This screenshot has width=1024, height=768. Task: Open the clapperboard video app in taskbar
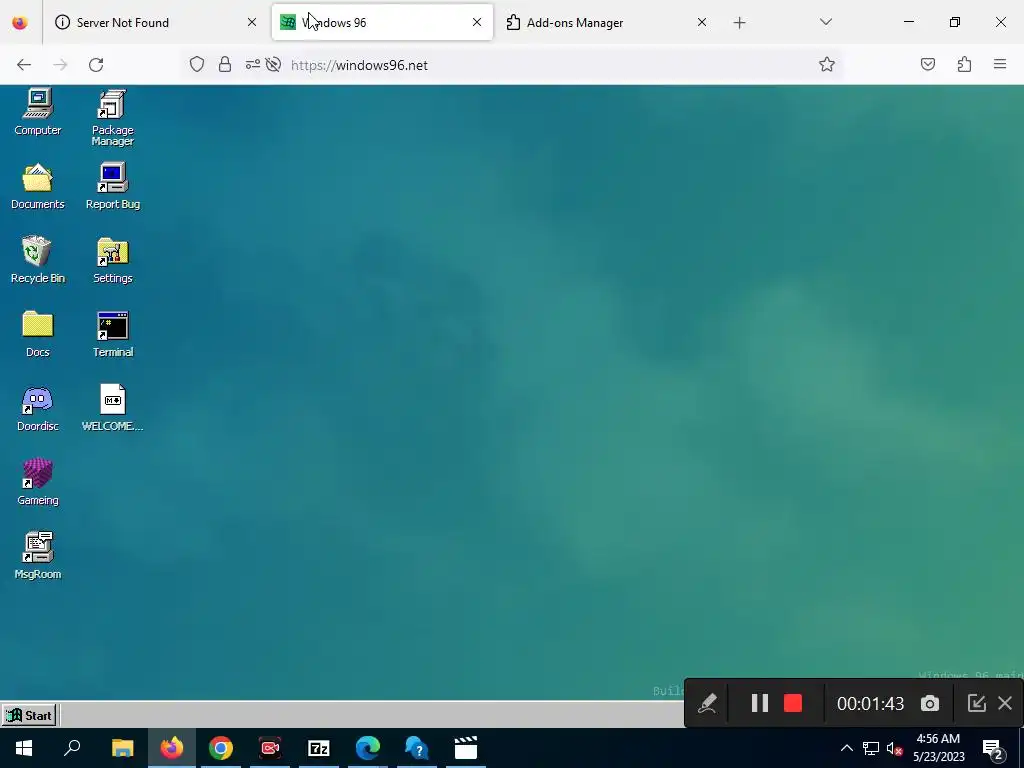[x=466, y=748]
